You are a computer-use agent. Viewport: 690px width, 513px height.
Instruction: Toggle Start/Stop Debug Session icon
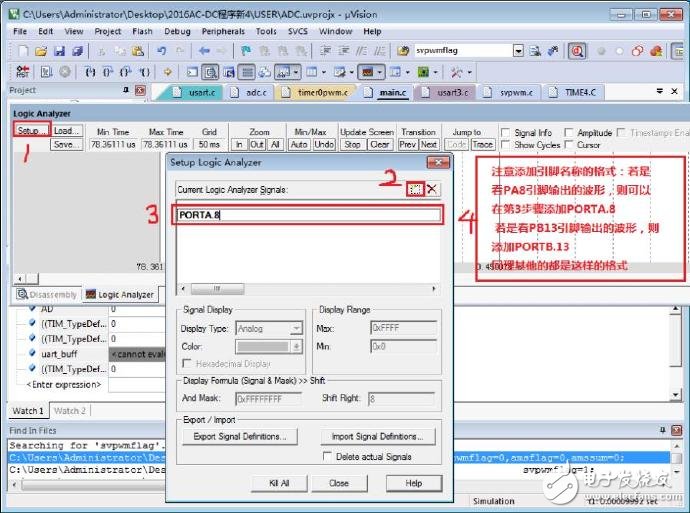(x=577, y=51)
